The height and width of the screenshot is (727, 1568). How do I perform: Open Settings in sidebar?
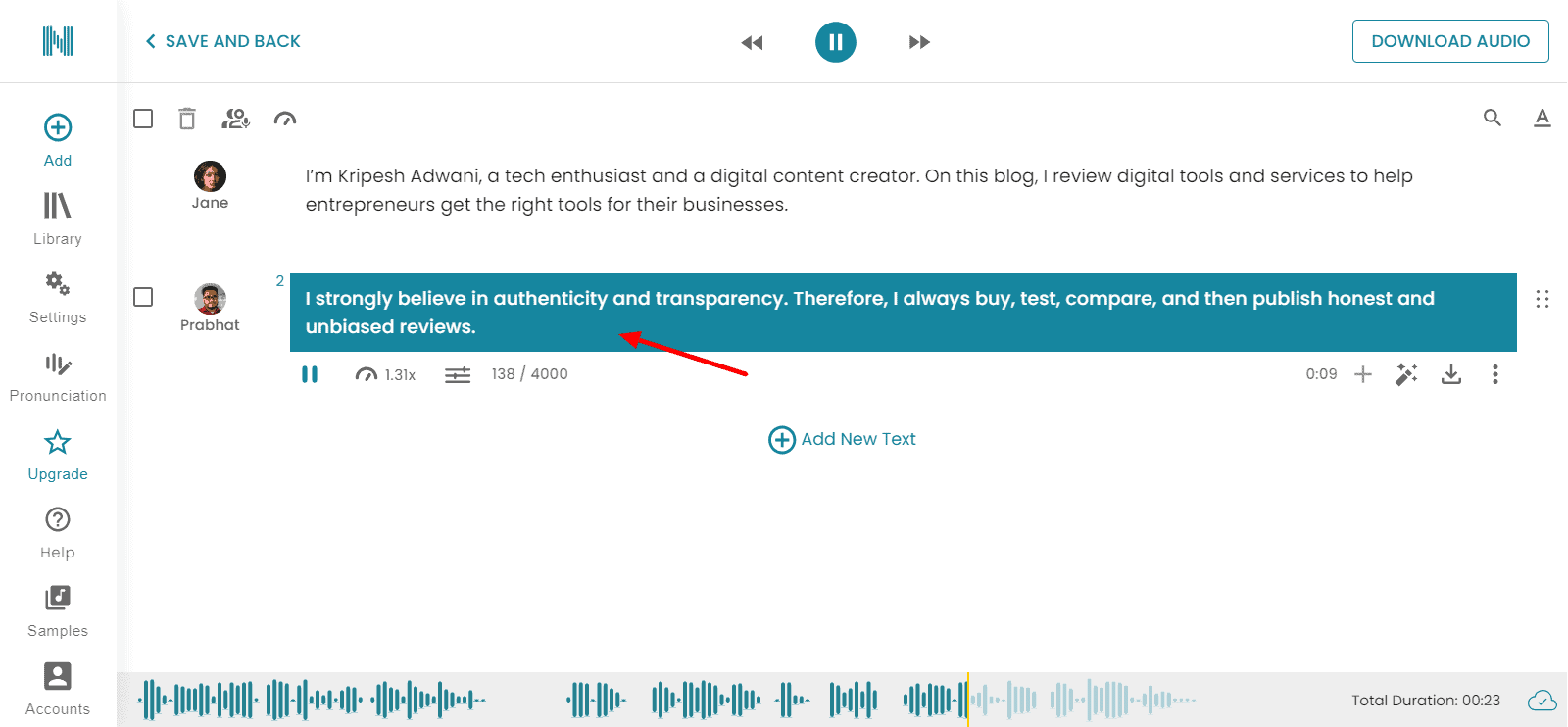pos(58,297)
